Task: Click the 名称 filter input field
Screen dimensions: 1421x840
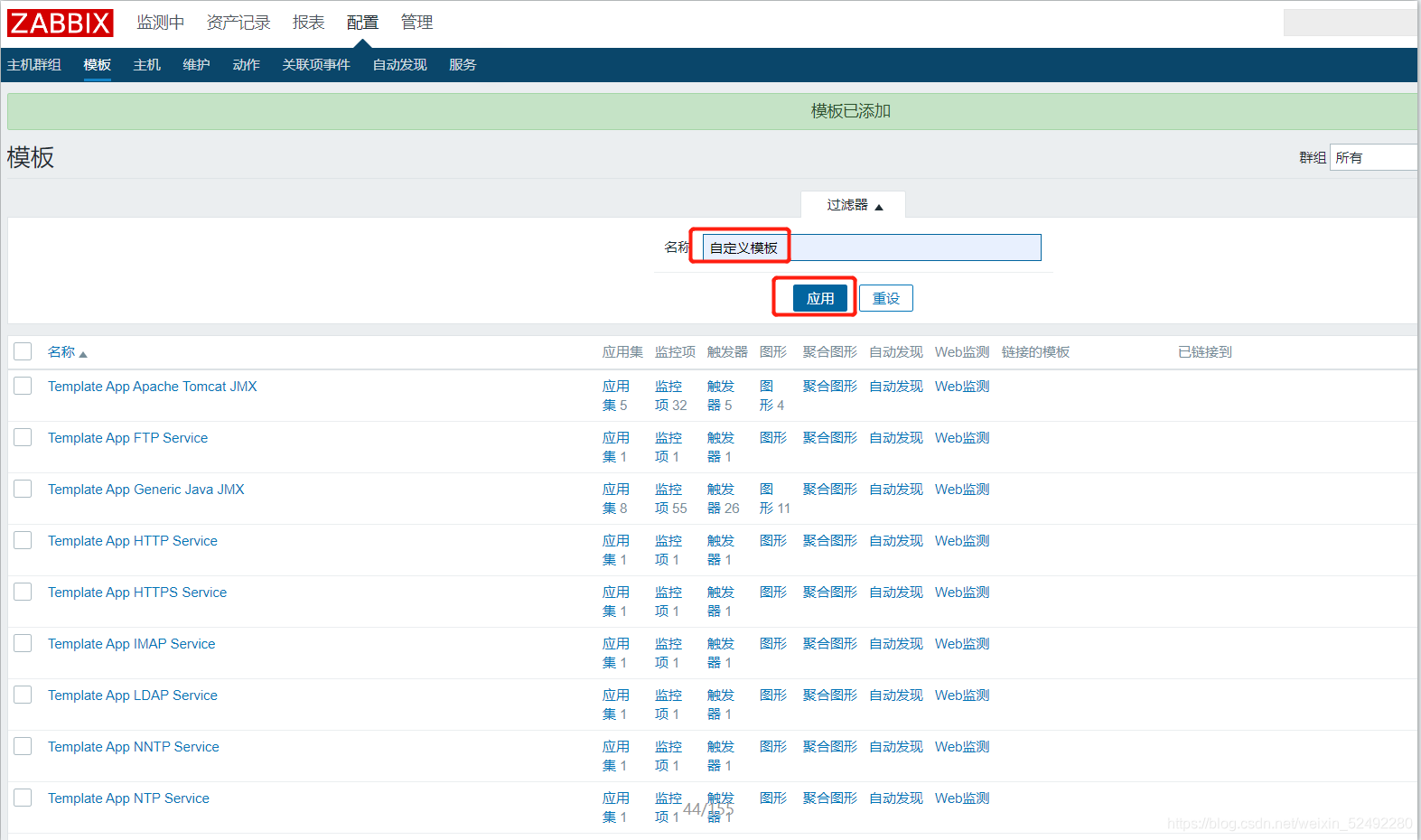Action: coord(872,247)
